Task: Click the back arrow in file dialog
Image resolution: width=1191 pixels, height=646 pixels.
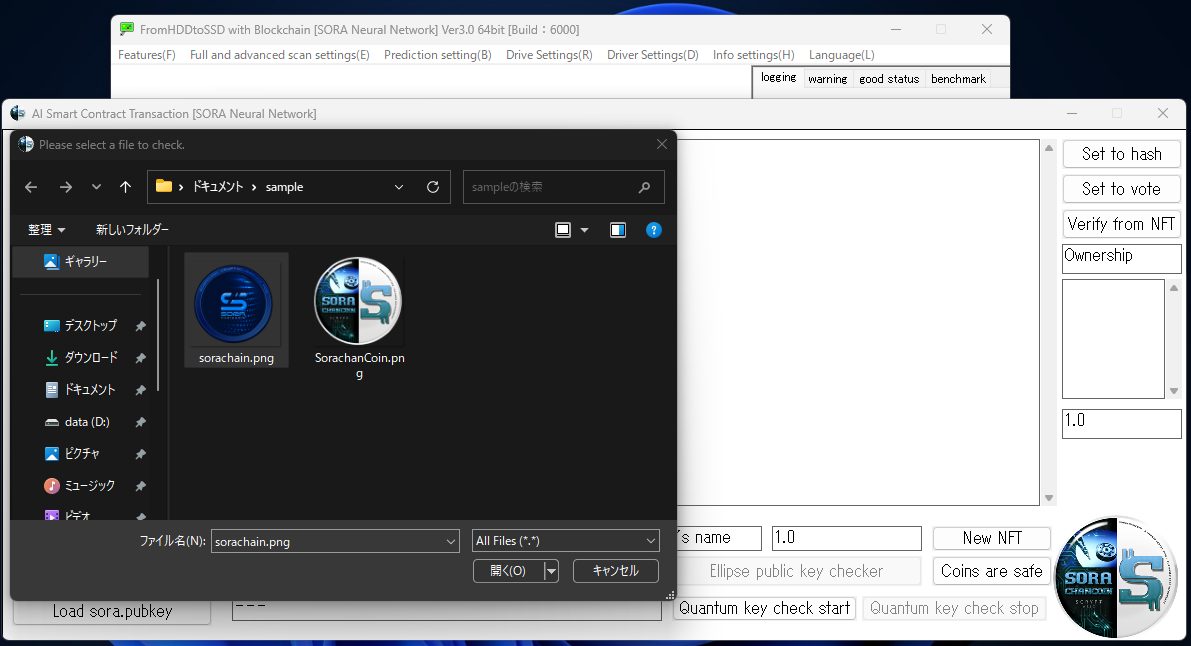Action: pyautogui.click(x=31, y=187)
